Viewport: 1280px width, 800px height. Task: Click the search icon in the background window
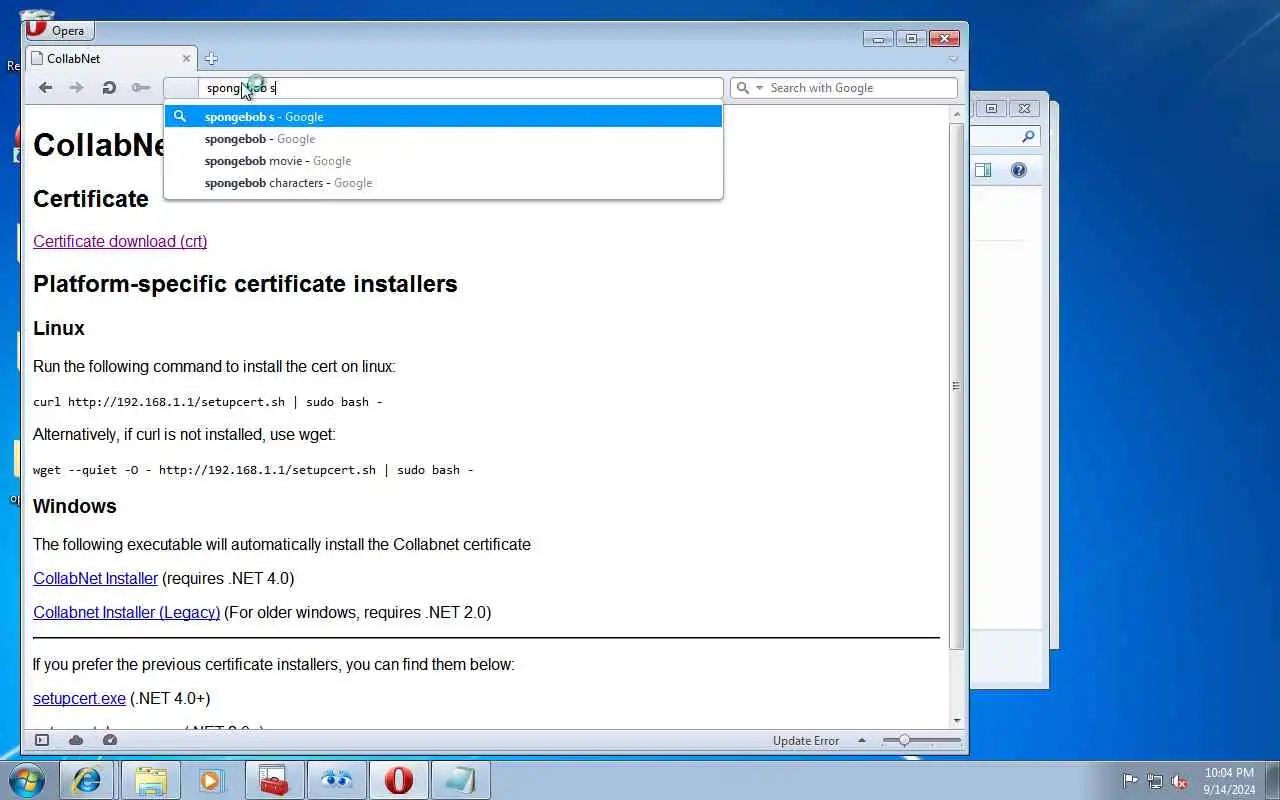coord(1028,136)
